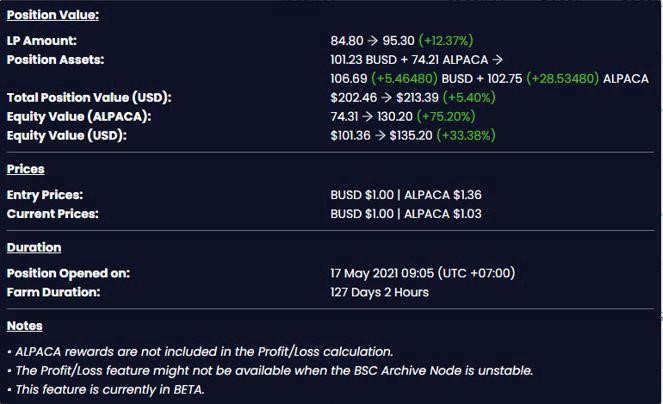
Task: Select the LP Amount label
Action: [41, 41]
